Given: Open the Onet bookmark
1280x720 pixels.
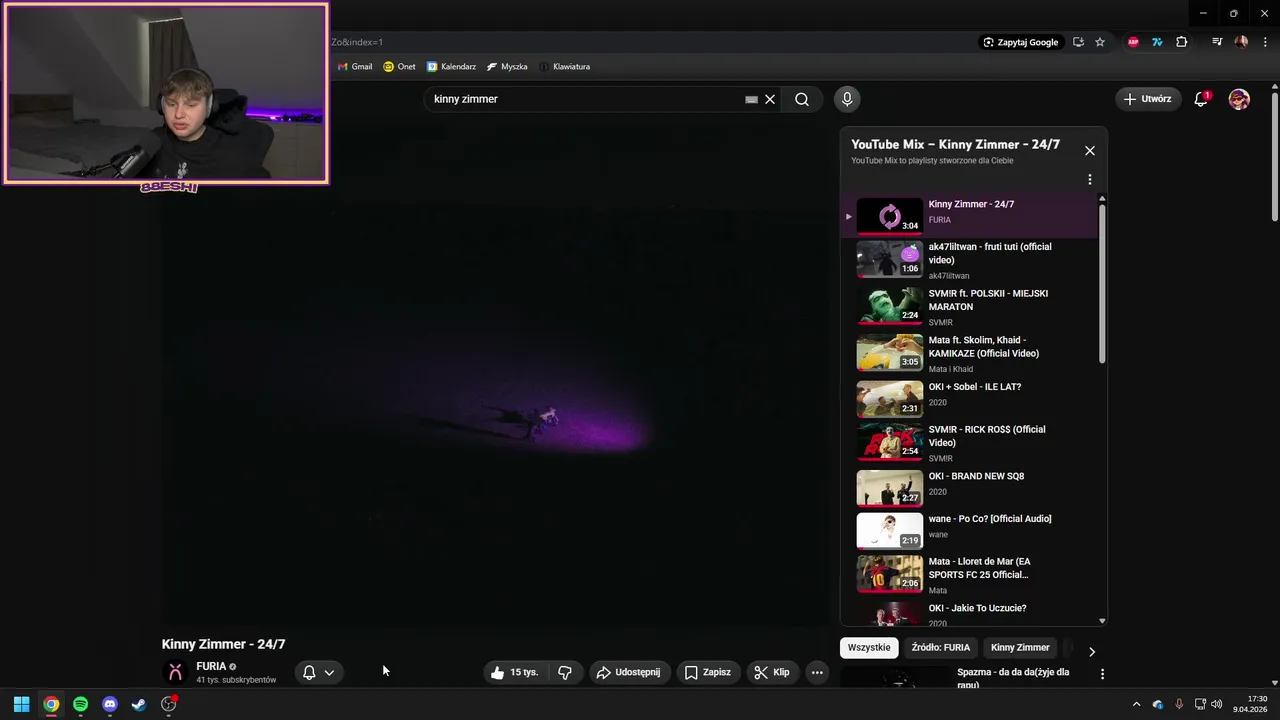Looking at the screenshot, I should [x=399, y=67].
